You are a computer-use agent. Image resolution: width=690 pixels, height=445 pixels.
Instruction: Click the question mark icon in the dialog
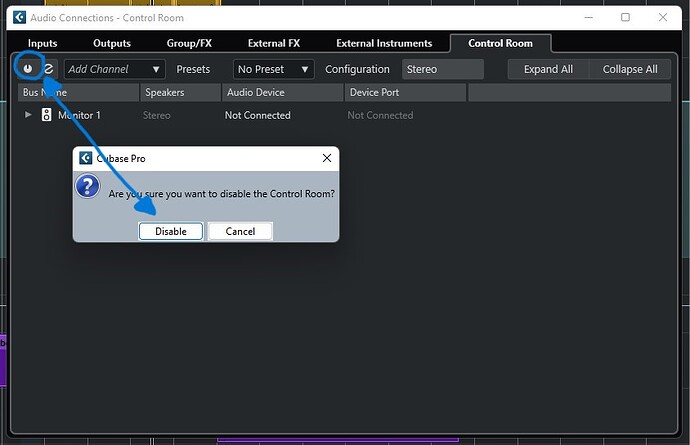pos(88,186)
